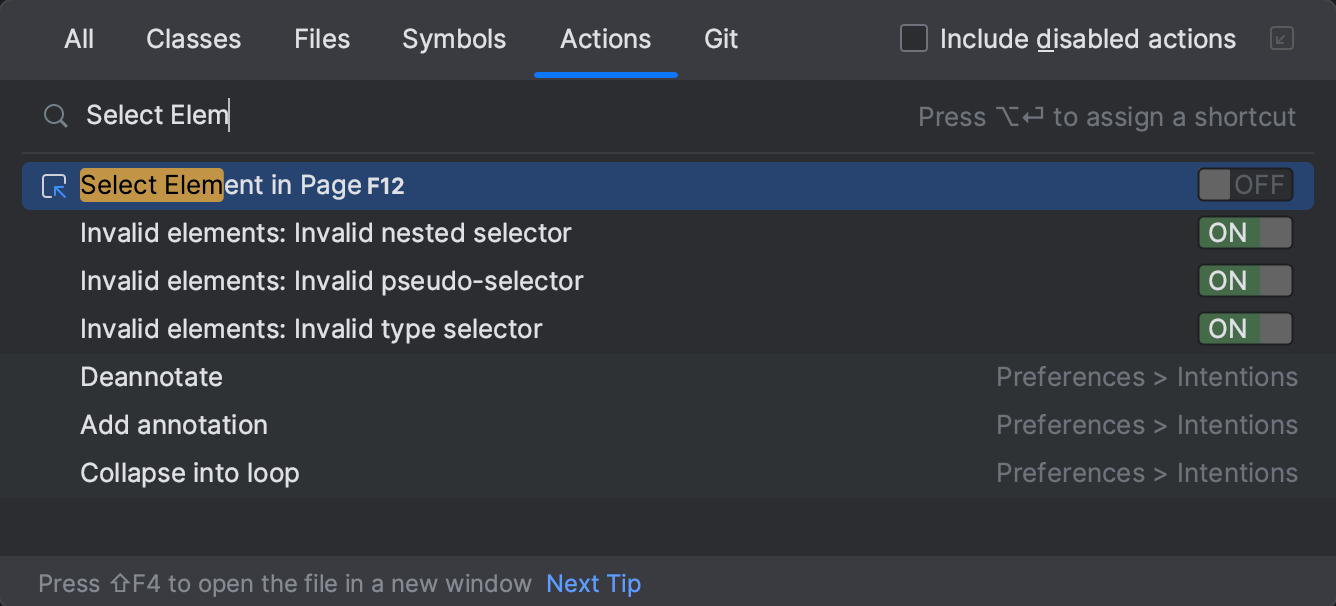This screenshot has width=1336, height=606.
Task: Click the Actions tab
Action: (605, 39)
